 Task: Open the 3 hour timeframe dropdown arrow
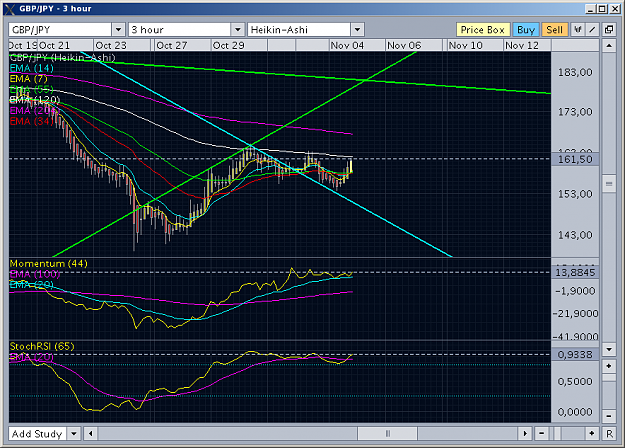click(238, 29)
